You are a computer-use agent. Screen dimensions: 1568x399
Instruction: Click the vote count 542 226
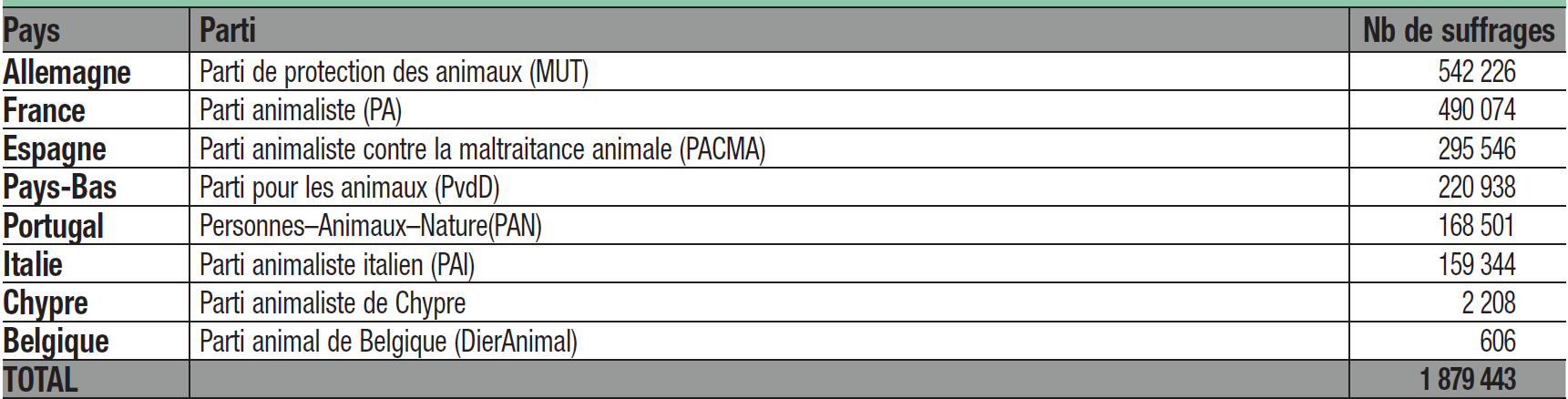point(1476,72)
